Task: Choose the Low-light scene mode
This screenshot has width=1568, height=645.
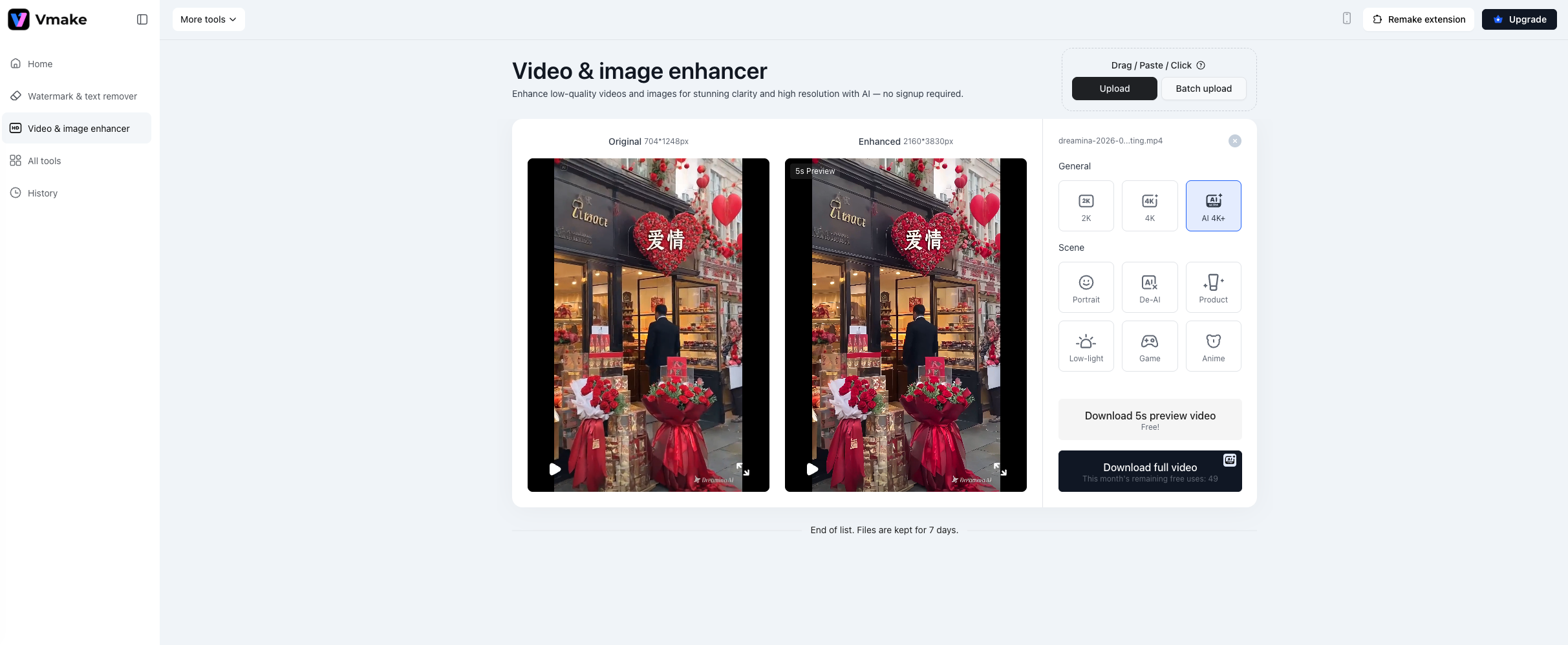Action: pos(1086,346)
